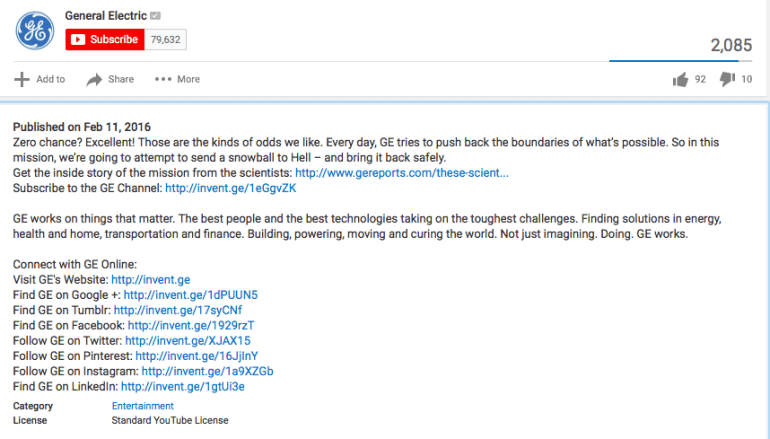Subscribe to the General Electric channel

pyautogui.click(x=105, y=39)
